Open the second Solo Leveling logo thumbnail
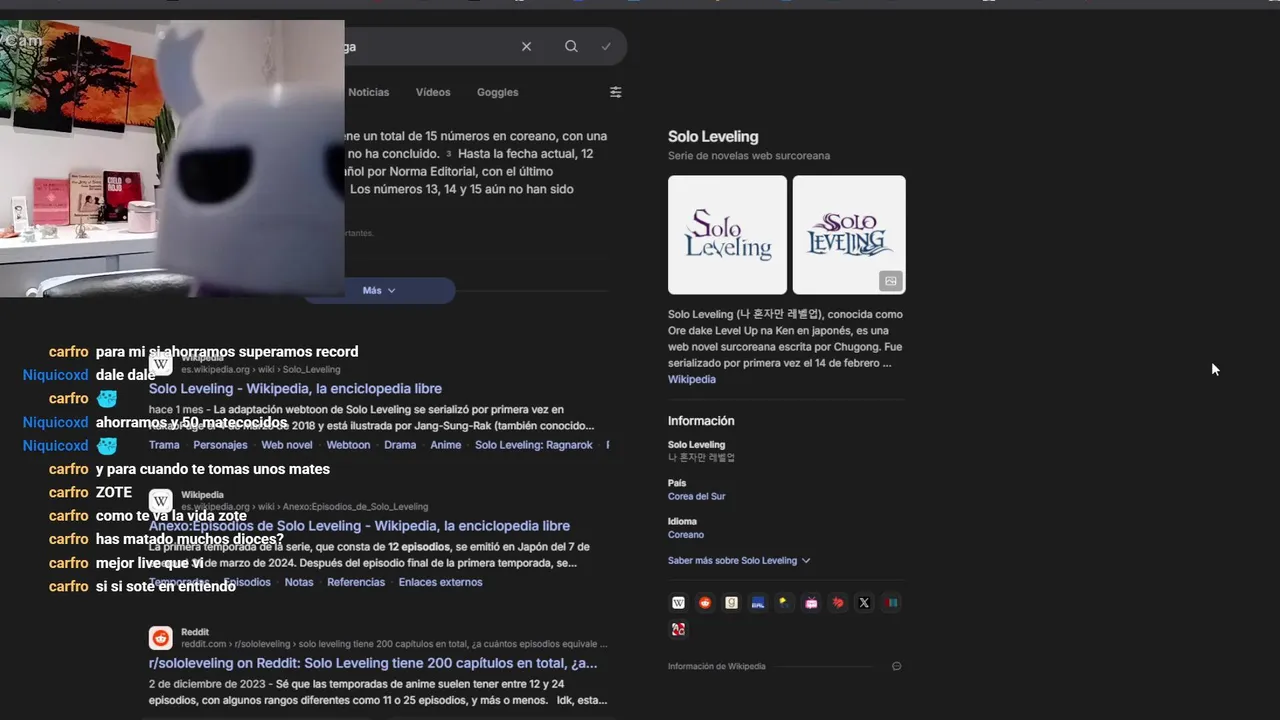Viewport: 1280px width, 720px height. click(849, 235)
